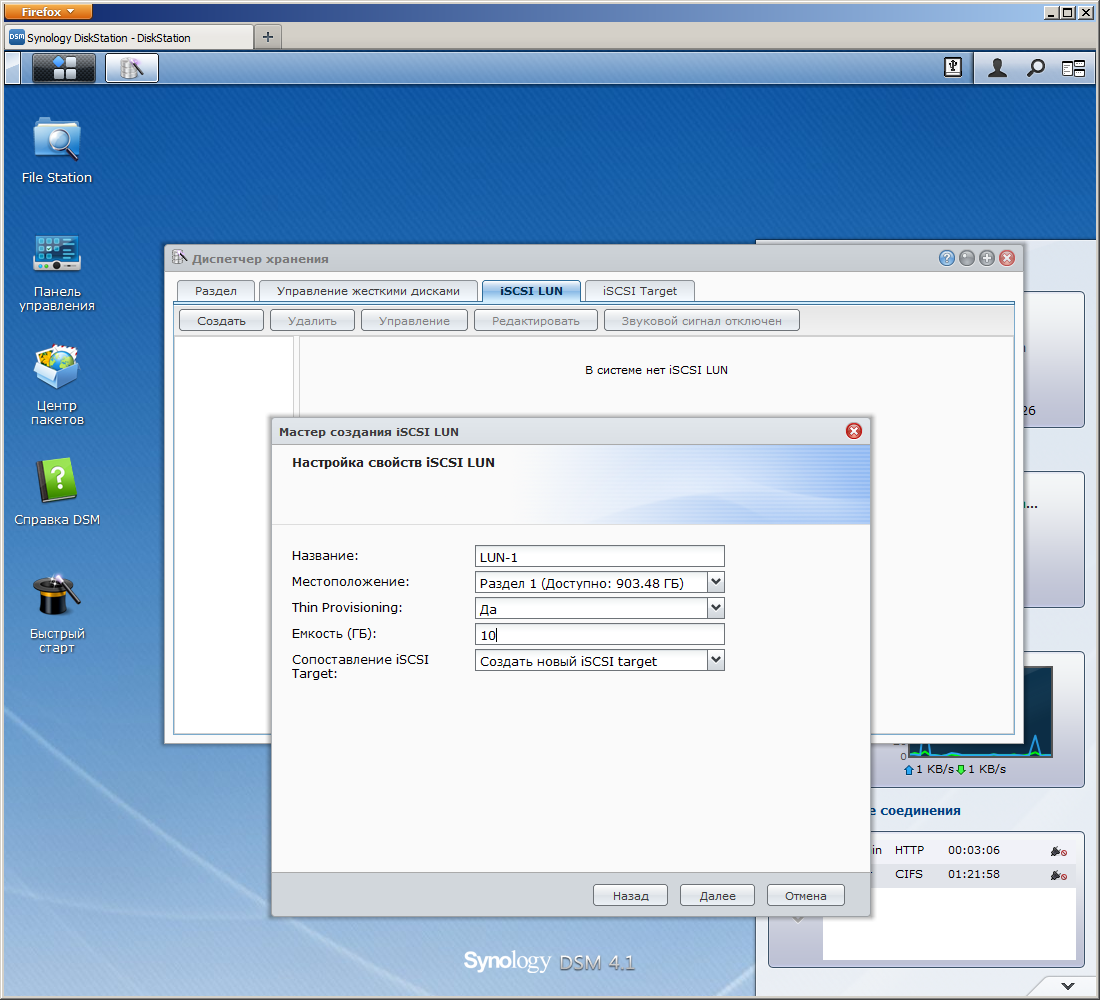This screenshot has width=1100, height=1000.
Task: Open the user options icon
Action: point(997,67)
